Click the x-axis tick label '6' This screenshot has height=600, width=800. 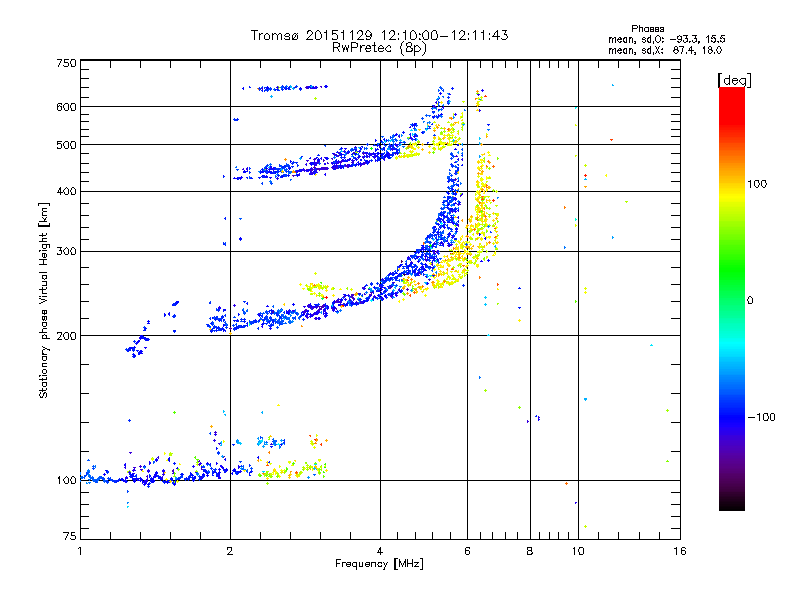[467, 551]
